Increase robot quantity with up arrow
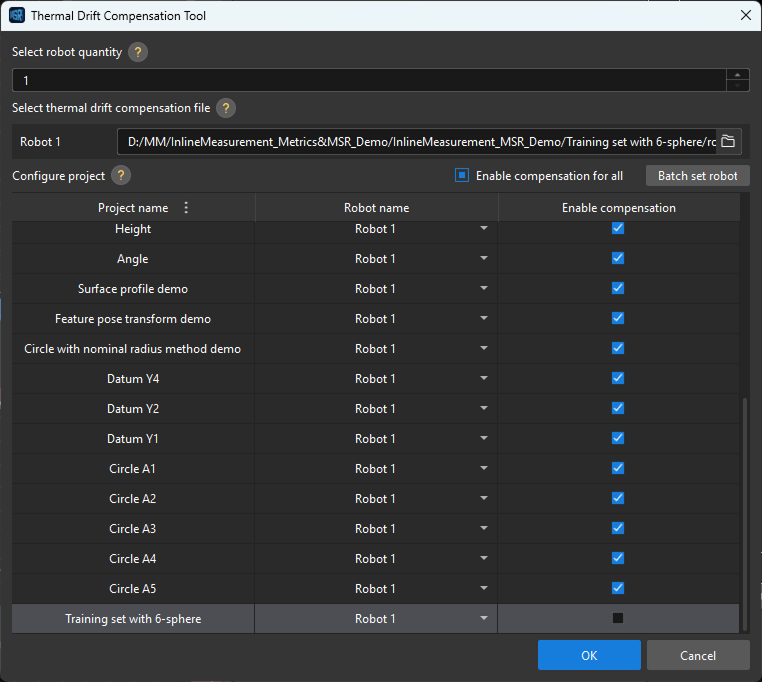 click(738, 75)
